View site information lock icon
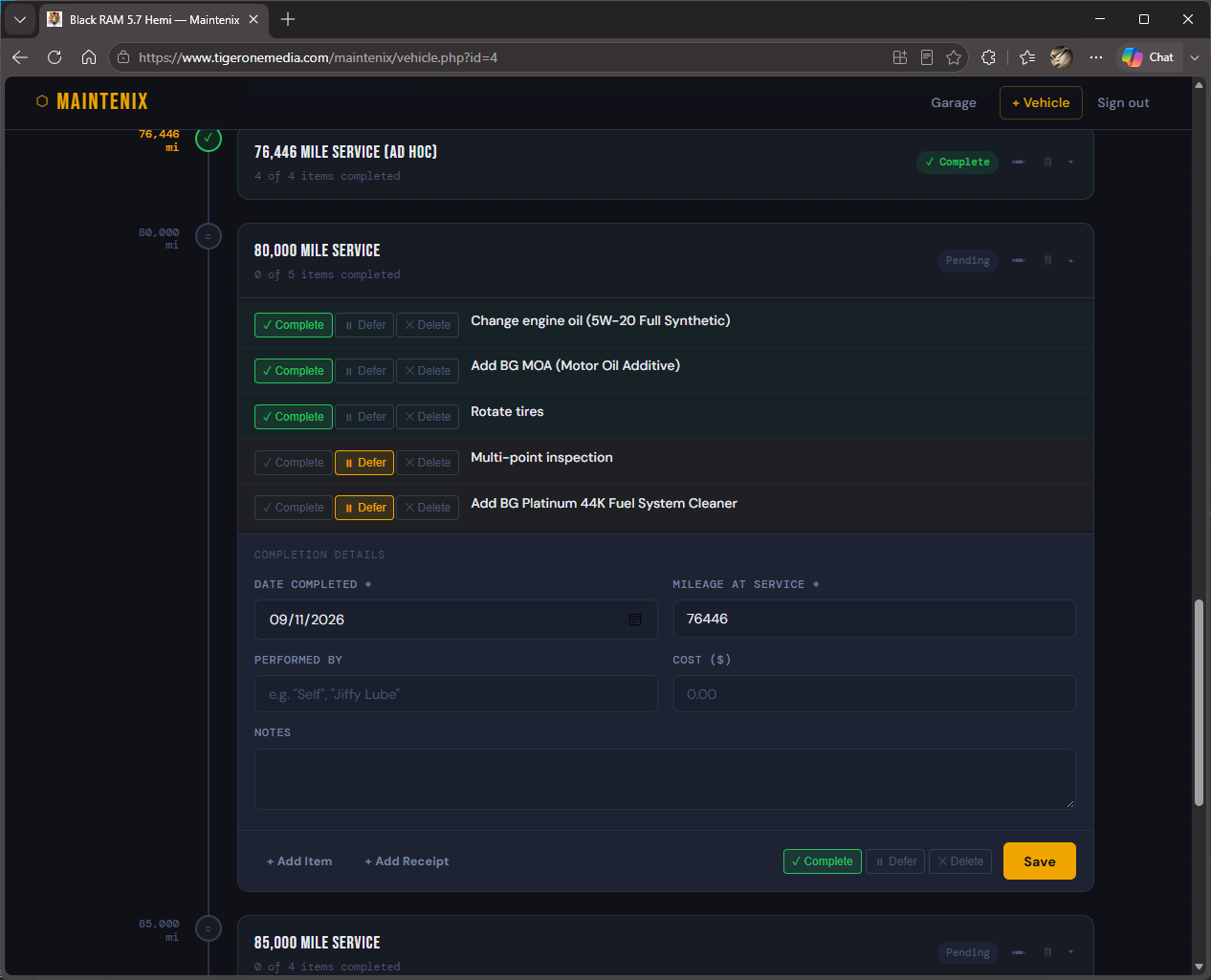The image size is (1211, 980). [123, 57]
